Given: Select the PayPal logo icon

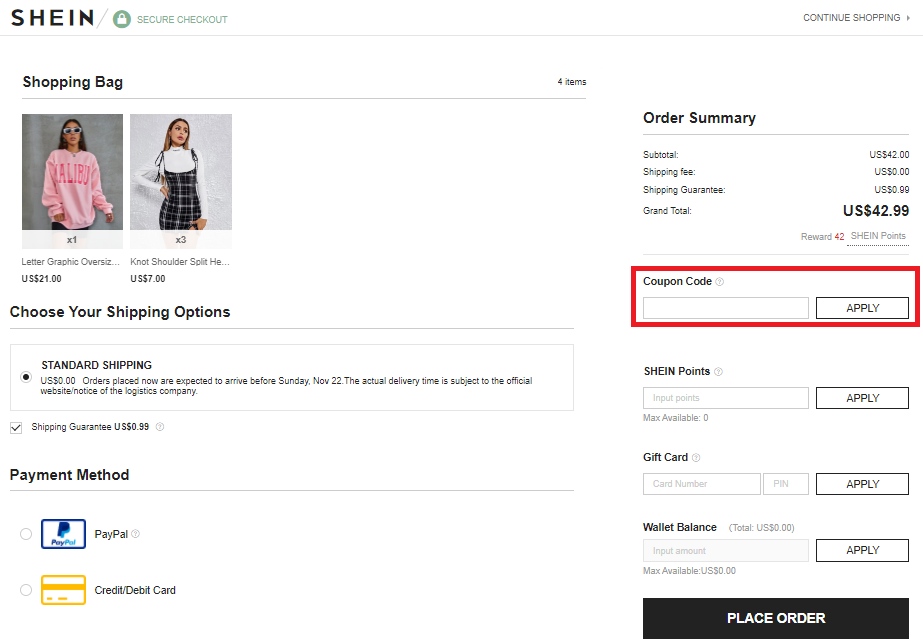Looking at the screenshot, I should (x=61, y=533).
